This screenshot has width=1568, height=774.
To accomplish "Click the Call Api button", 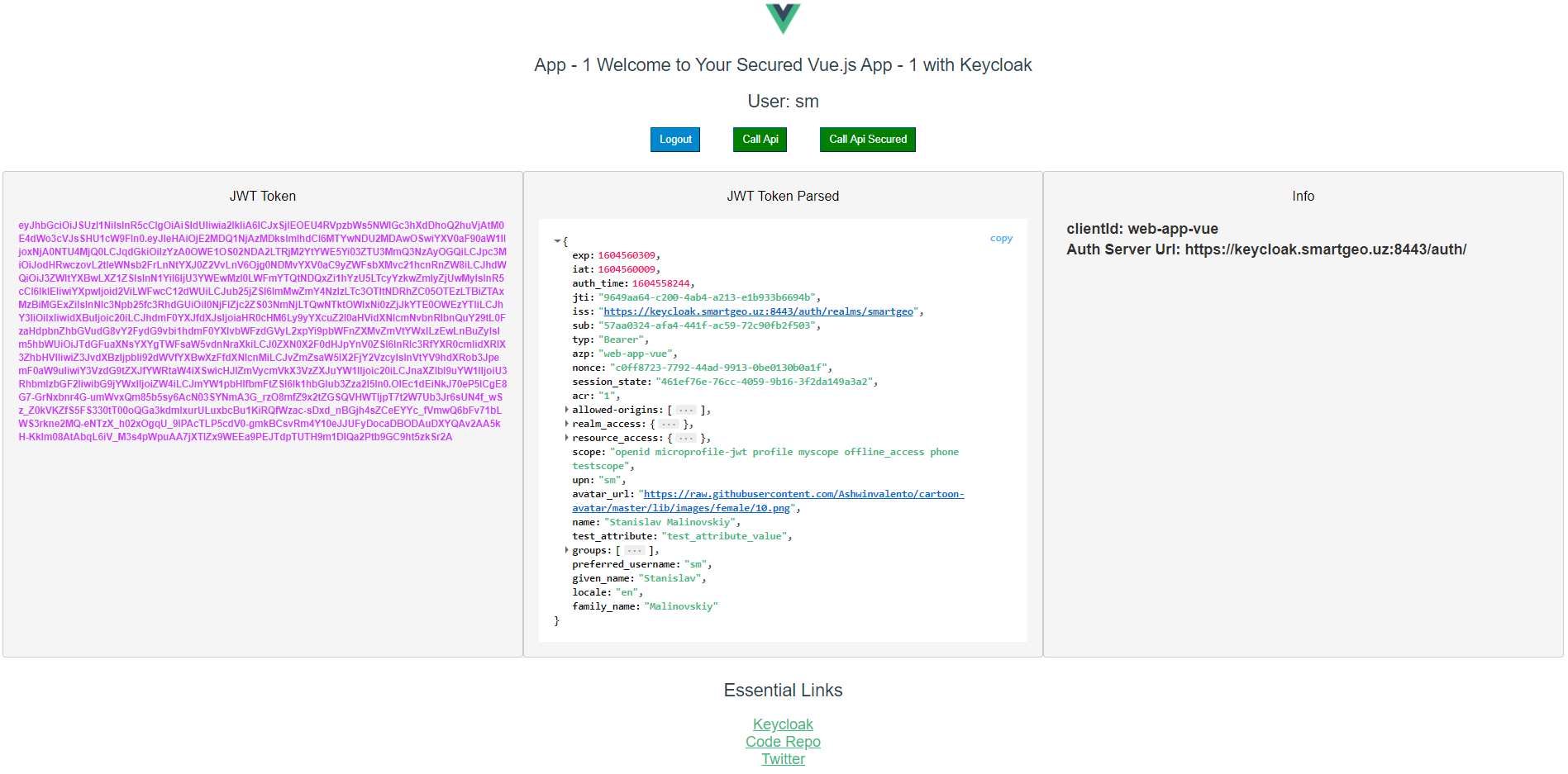I will click(760, 140).
